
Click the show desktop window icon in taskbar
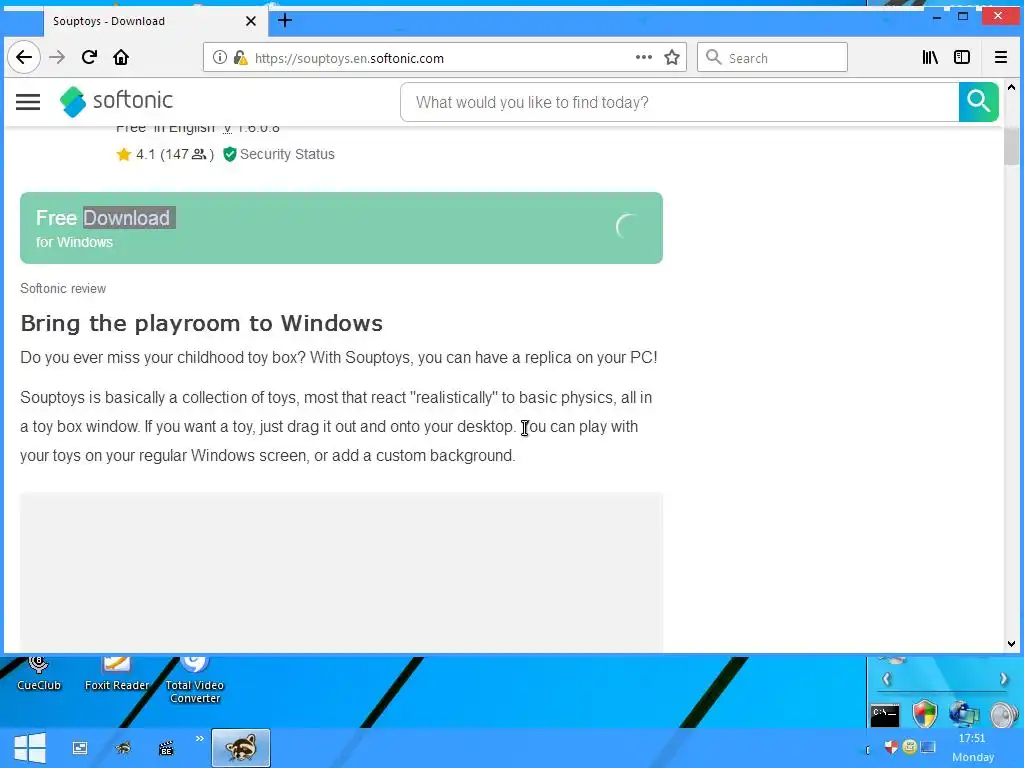(80, 748)
